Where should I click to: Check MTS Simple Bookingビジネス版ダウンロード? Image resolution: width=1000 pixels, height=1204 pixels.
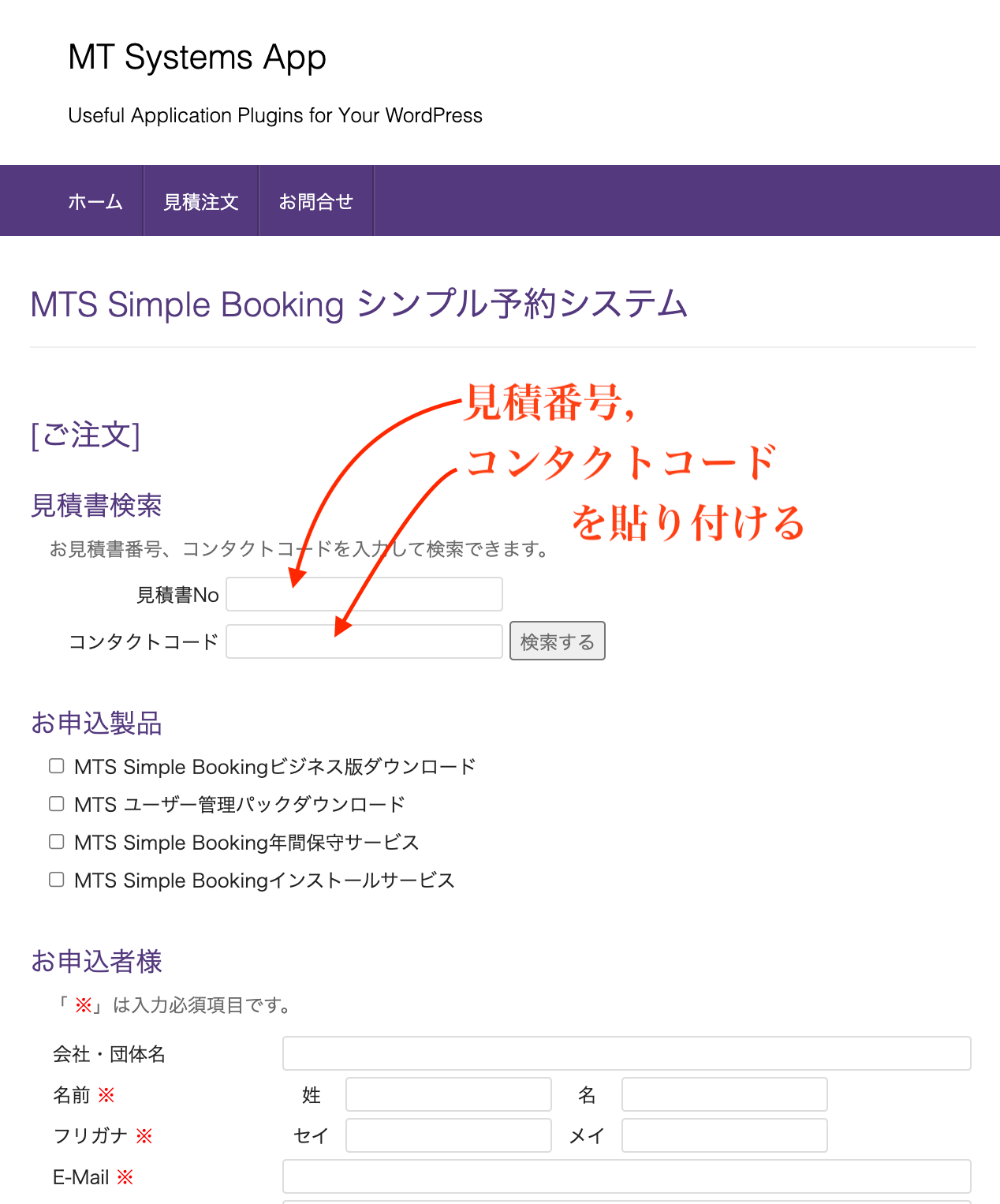coord(57,766)
